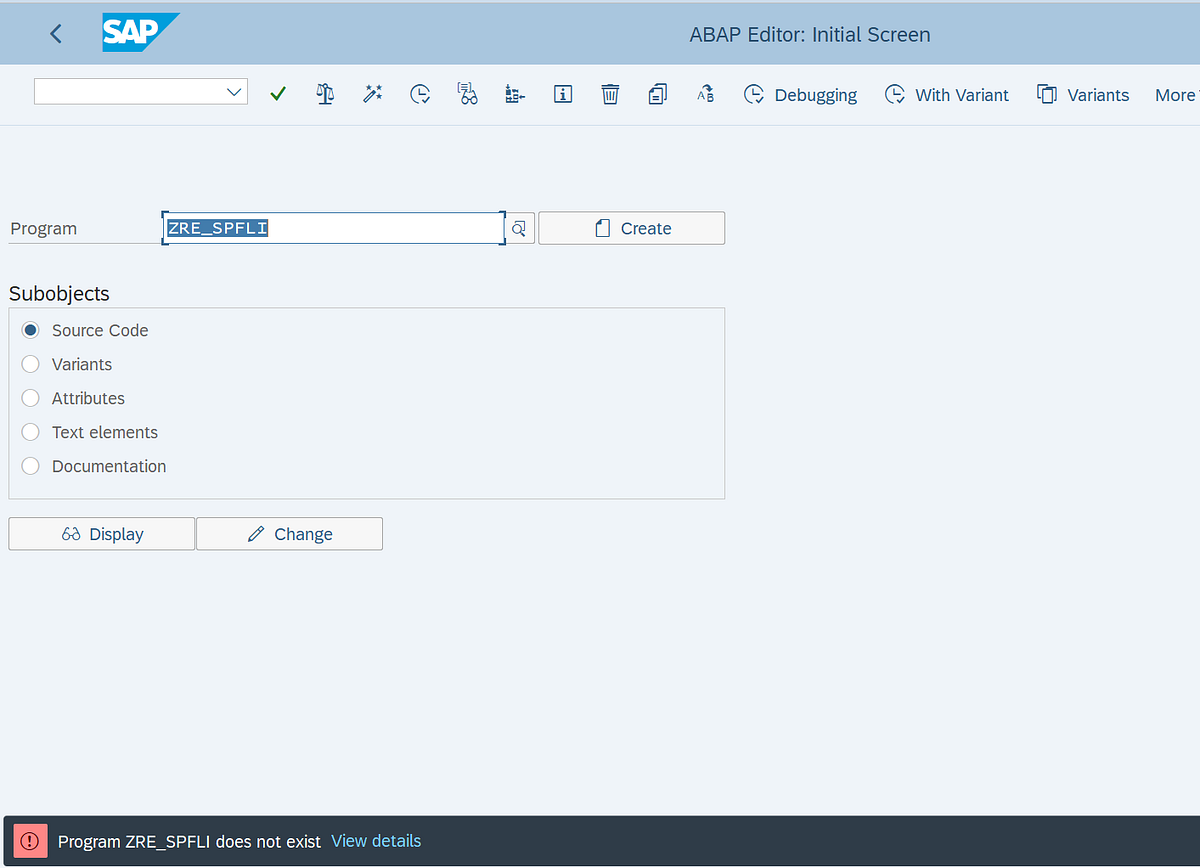This screenshot has height=868, width=1200.
Task: Click the back arrow navigation icon
Action: [x=55, y=33]
